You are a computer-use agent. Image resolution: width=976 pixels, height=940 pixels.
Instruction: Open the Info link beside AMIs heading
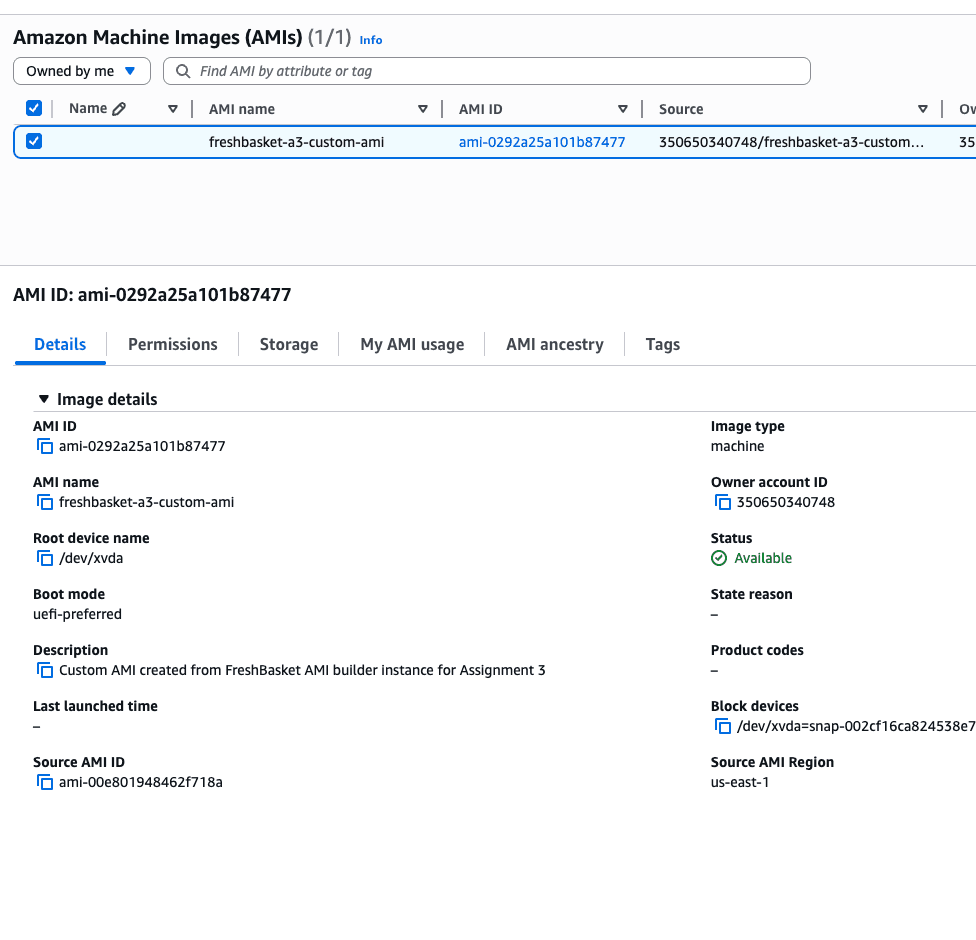coord(371,40)
